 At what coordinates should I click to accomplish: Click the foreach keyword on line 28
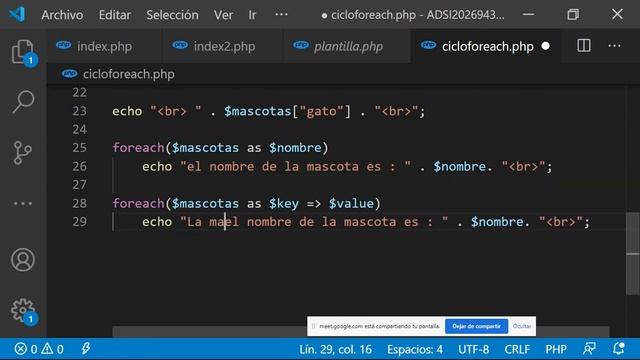(138, 203)
